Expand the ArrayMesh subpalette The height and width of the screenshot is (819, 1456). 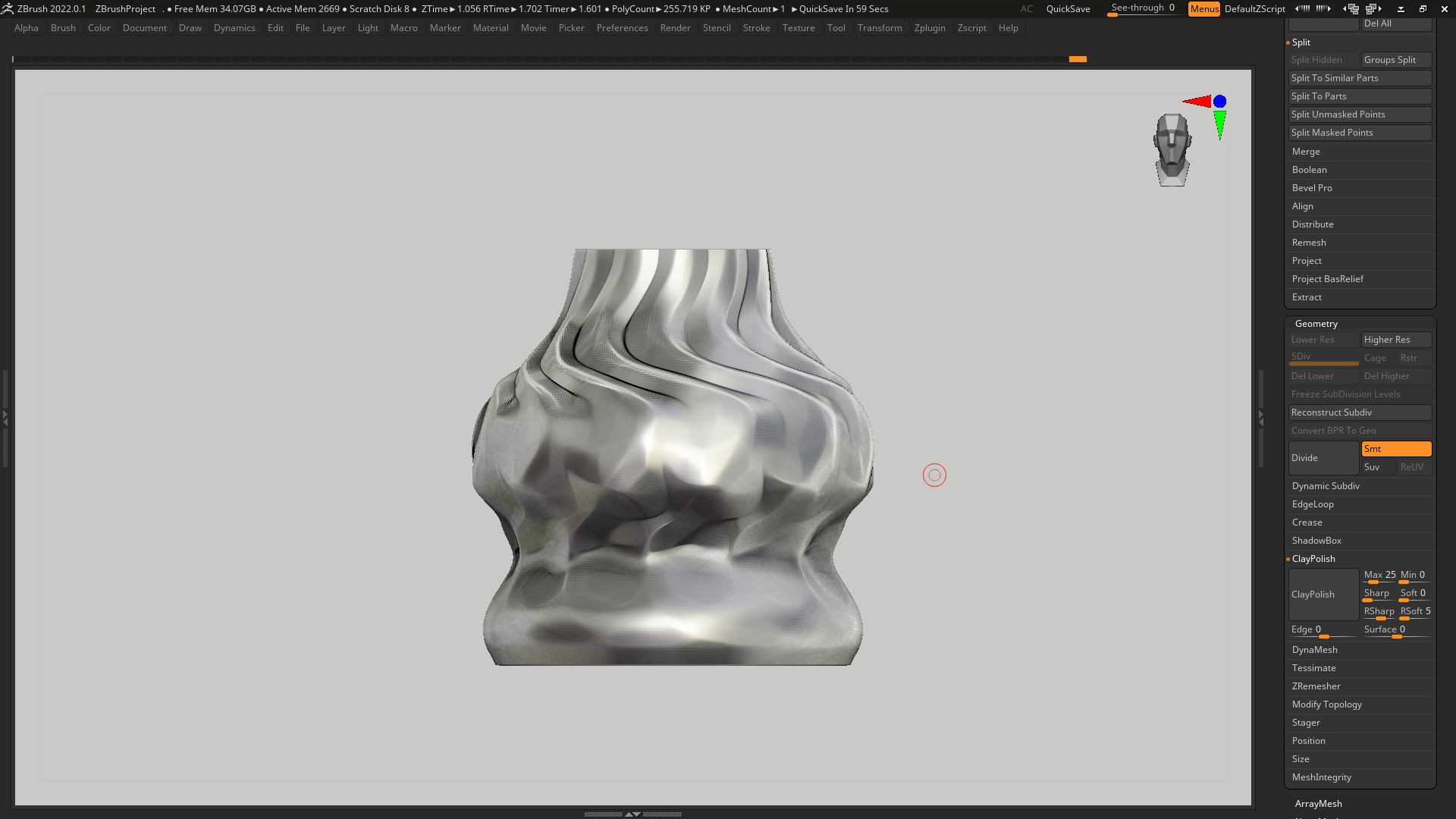click(1318, 804)
